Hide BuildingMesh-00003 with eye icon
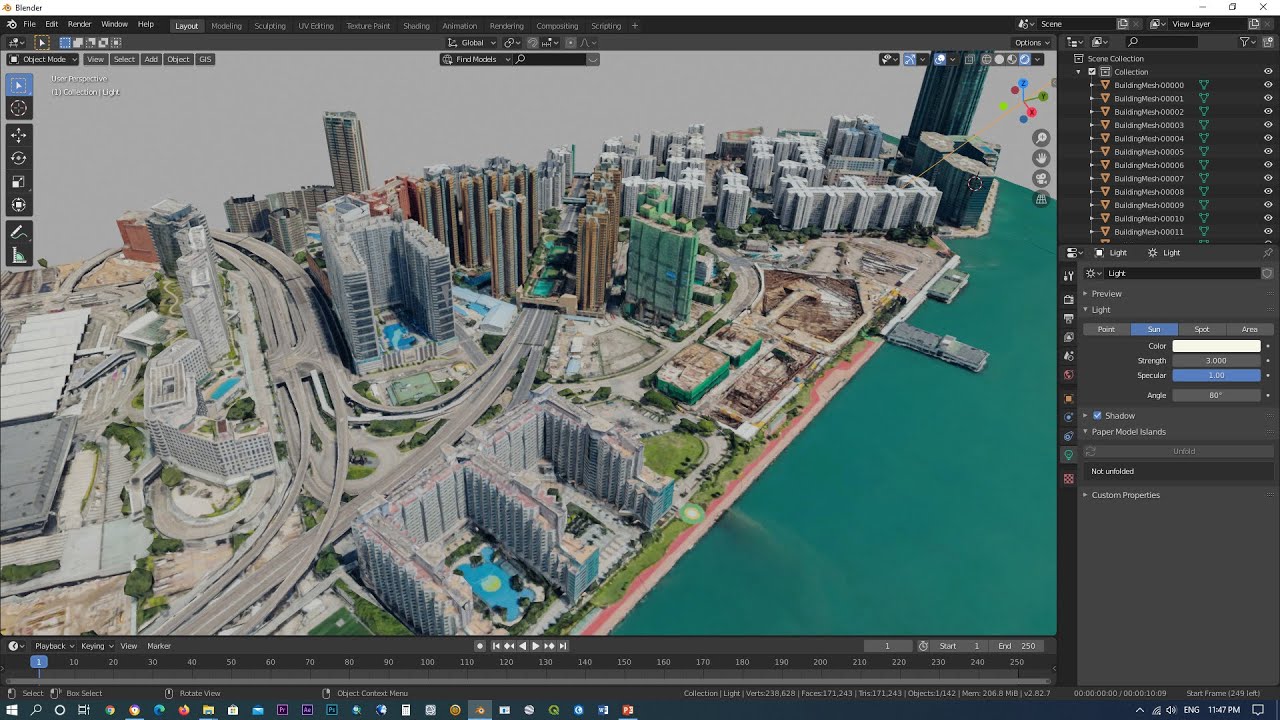Image resolution: width=1280 pixels, height=720 pixels. [x=1268, y=125]
